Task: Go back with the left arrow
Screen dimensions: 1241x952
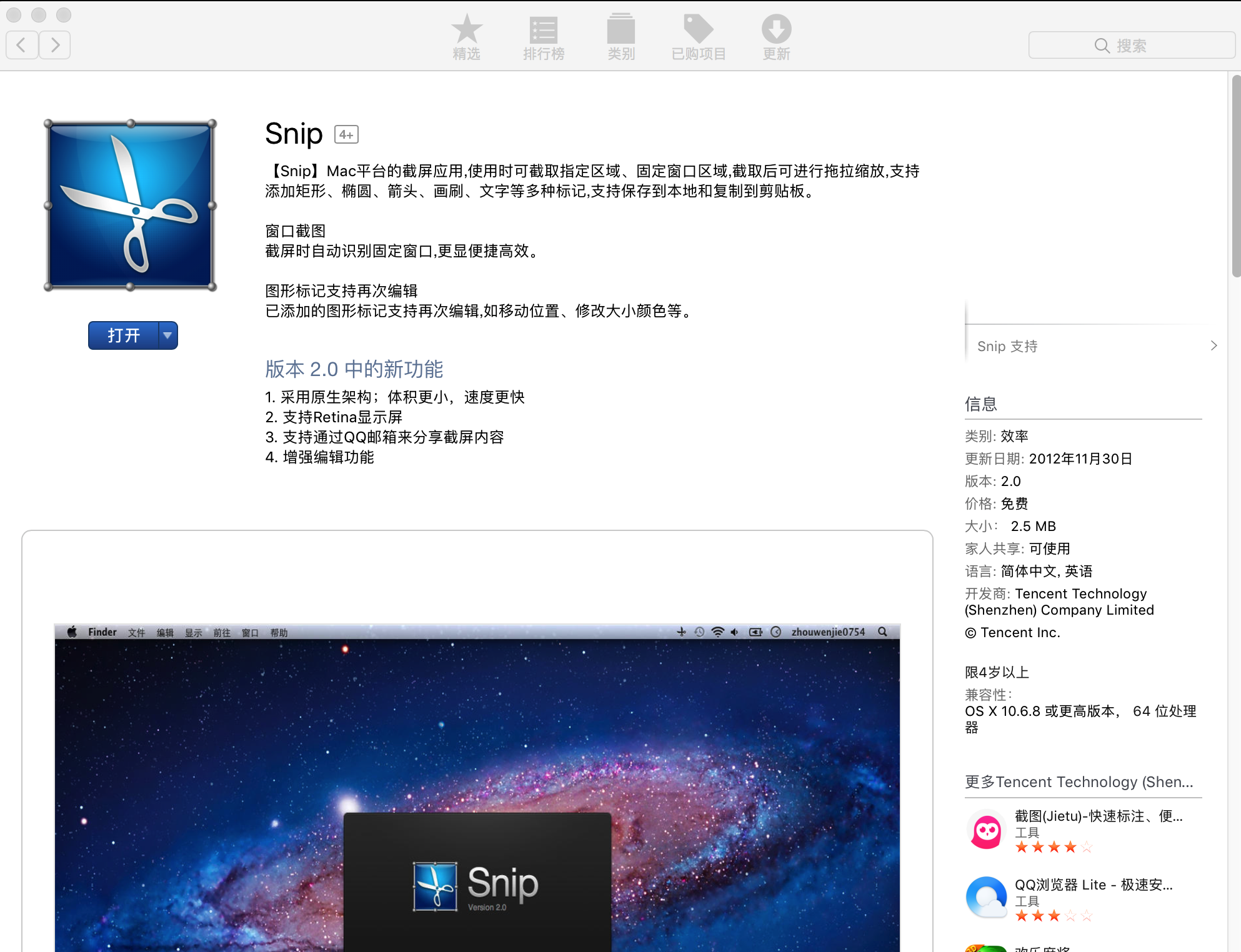Action: coord(22,45)
